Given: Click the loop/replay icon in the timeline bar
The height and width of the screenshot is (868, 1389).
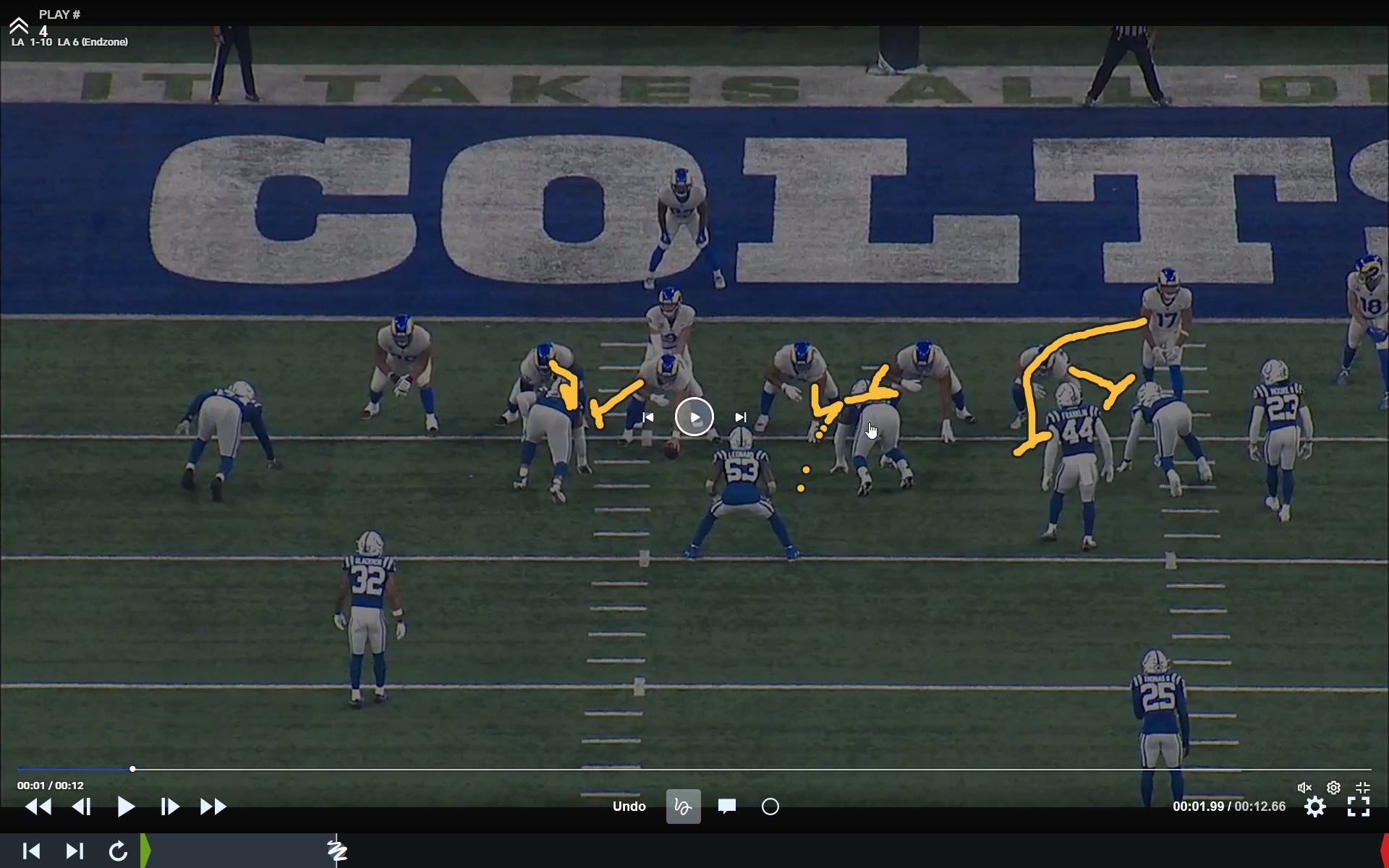Looking at the screenshot, I should (x=119, y=851).
